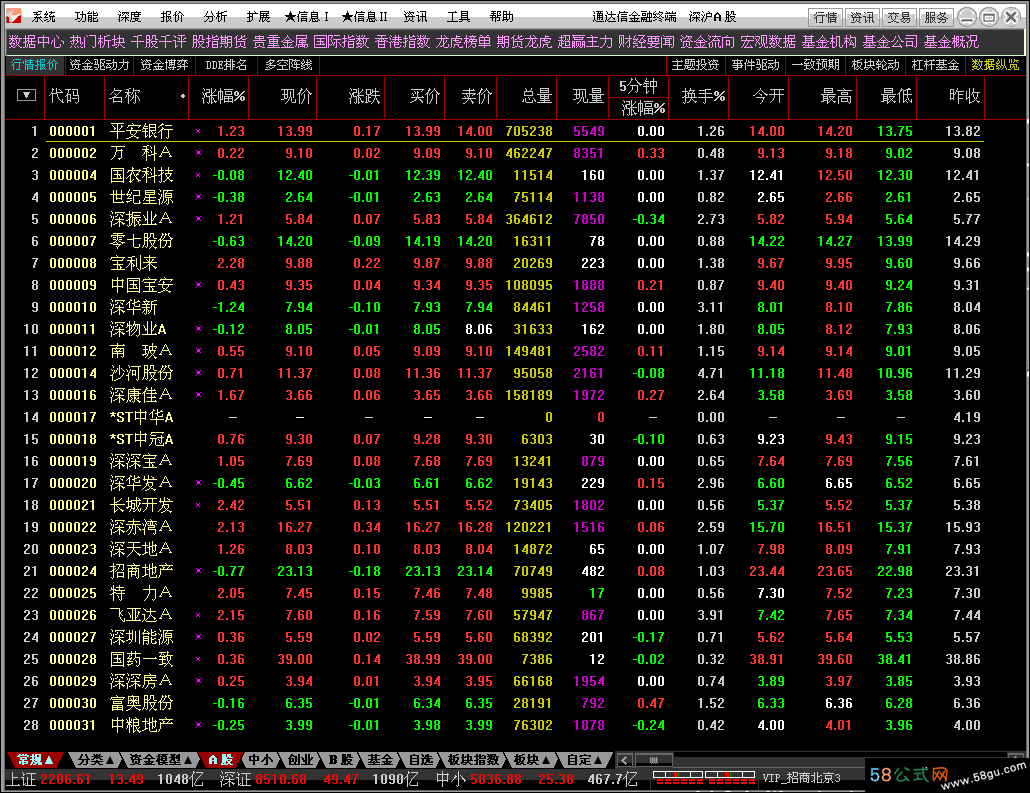1030x793 pixels.
Task: Switch to 资金博弈 tab
Action: (x=164, y=65)
